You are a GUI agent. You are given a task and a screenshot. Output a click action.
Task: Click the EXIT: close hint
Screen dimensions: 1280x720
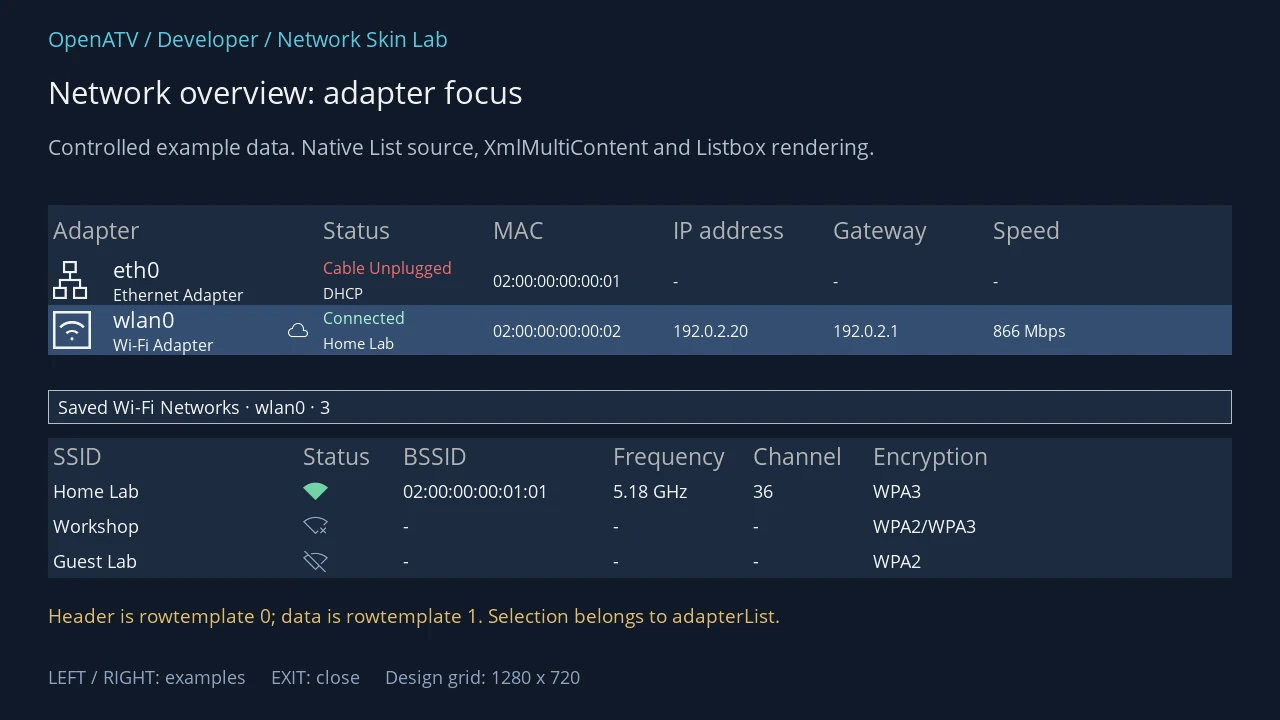point(315,677)
